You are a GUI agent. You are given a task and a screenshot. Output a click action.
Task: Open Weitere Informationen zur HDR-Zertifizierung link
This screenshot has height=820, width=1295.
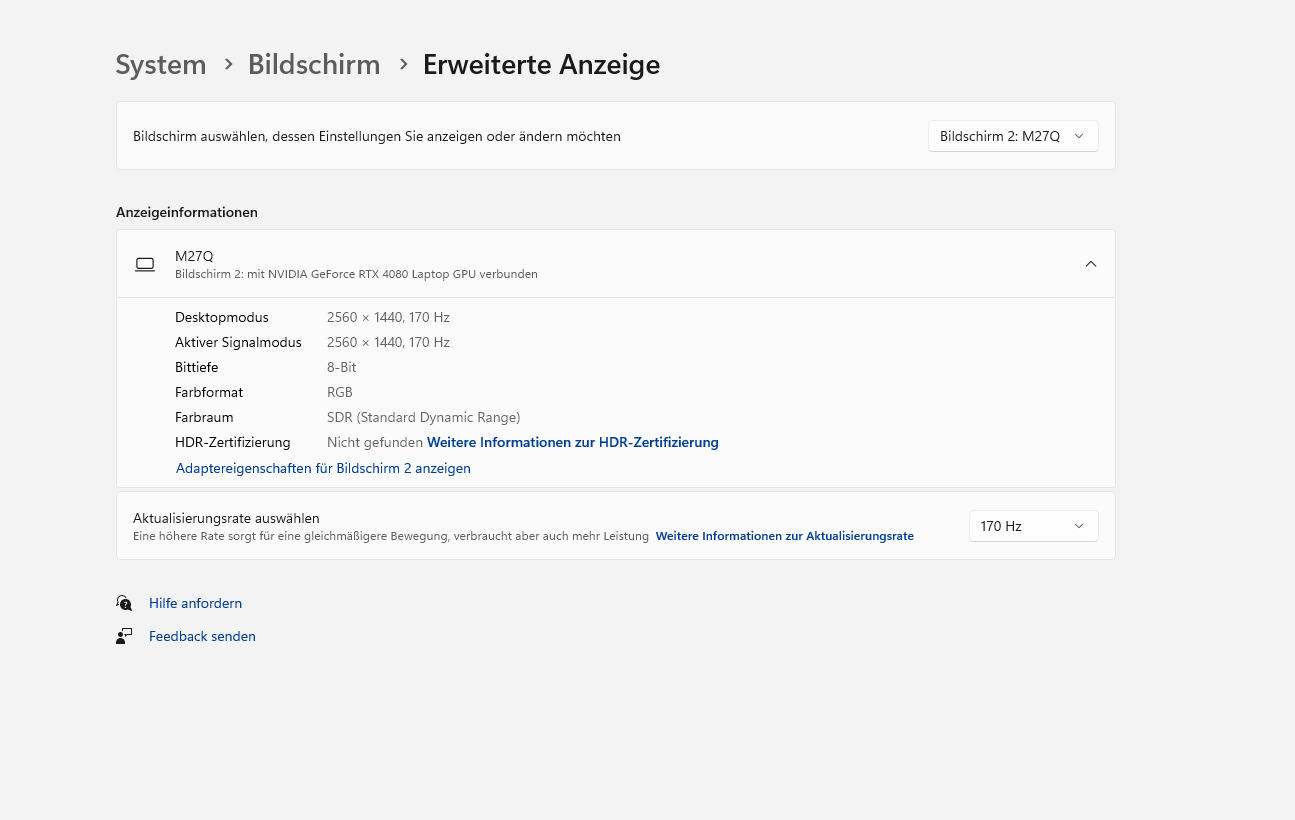coord(572,442)
